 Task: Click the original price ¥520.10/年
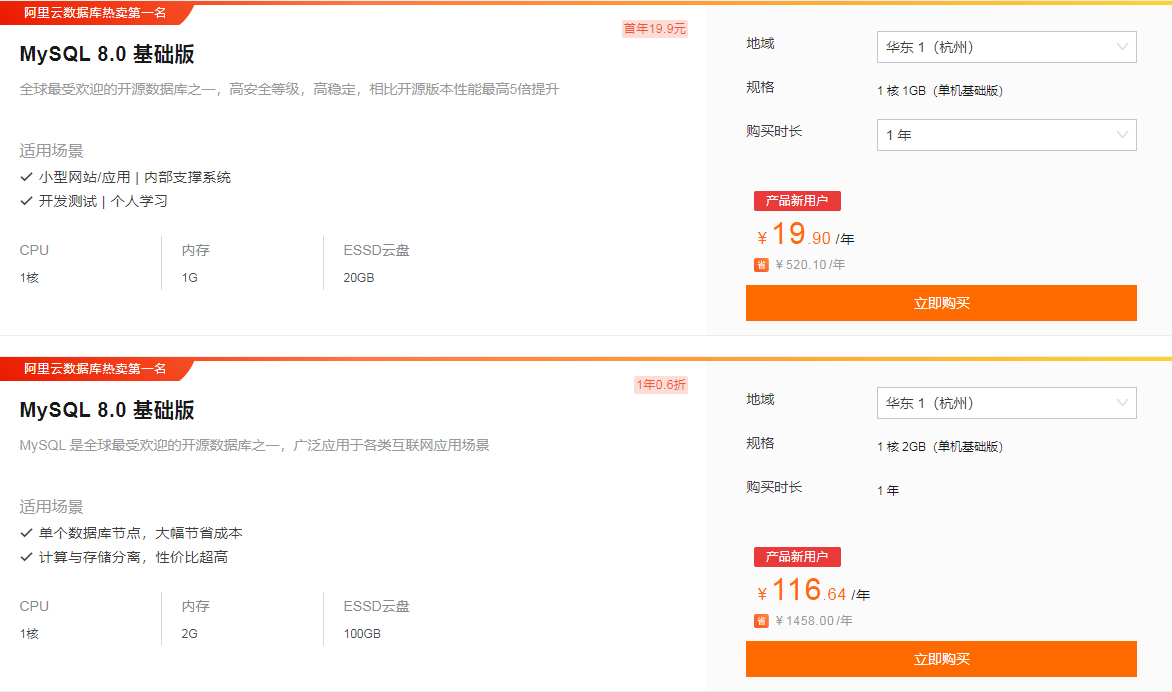coord(810,265)
